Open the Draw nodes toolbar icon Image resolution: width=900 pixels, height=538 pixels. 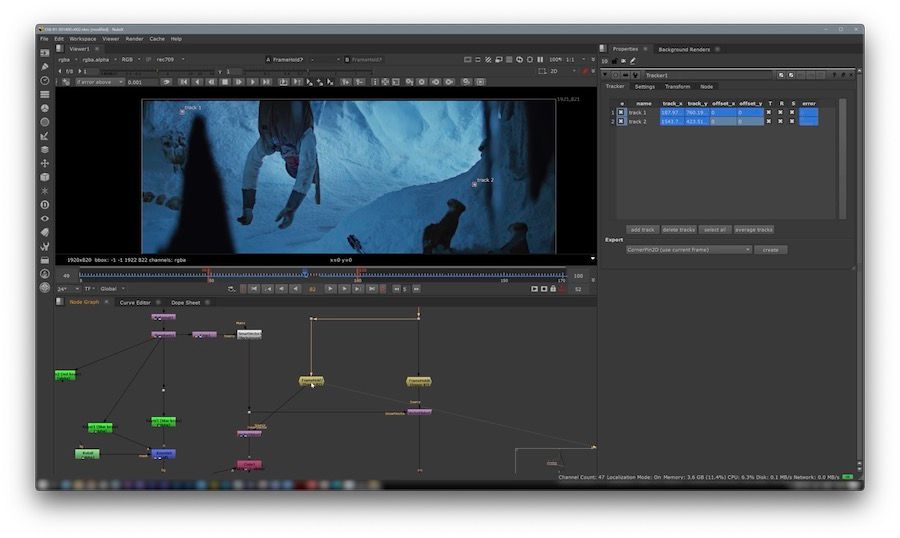click(45, 67)
